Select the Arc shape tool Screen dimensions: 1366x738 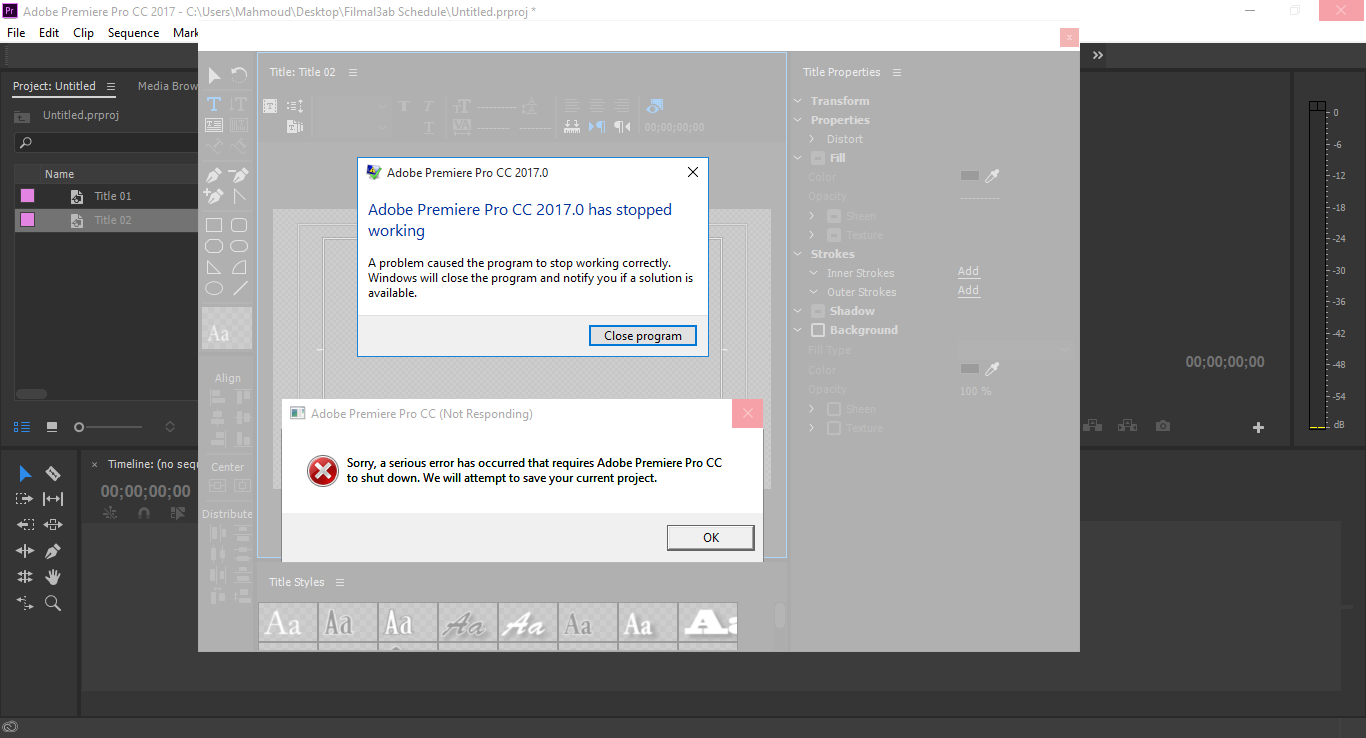click(239, 267)
